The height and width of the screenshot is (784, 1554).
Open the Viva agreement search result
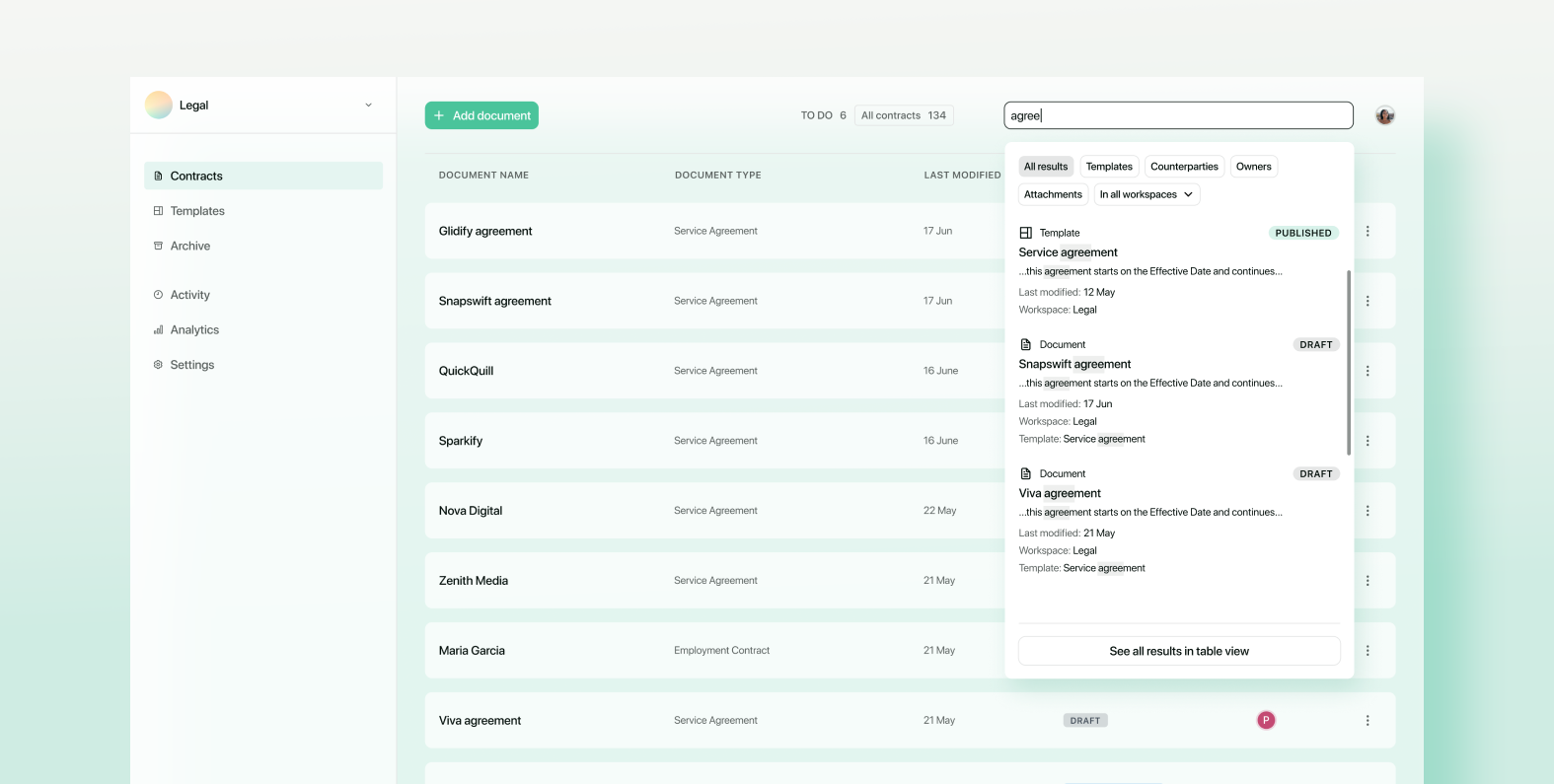1060,493
